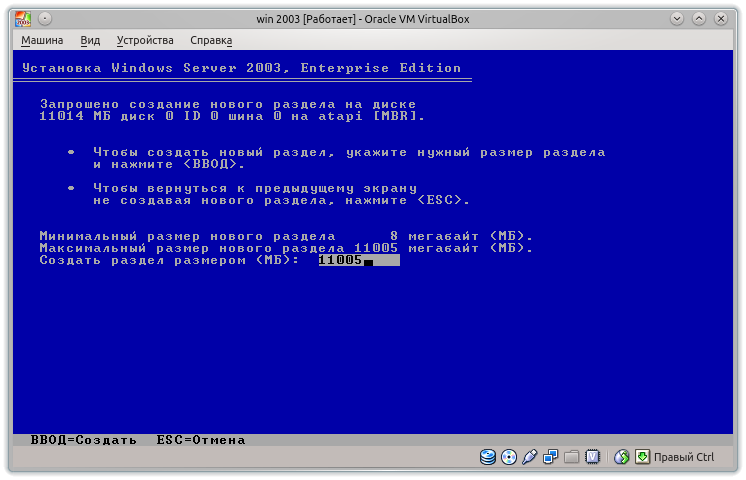The image size is (746, 480).
Task: Click the Максимальный размер нового раздела line
Action: click(x=286, y=248)
